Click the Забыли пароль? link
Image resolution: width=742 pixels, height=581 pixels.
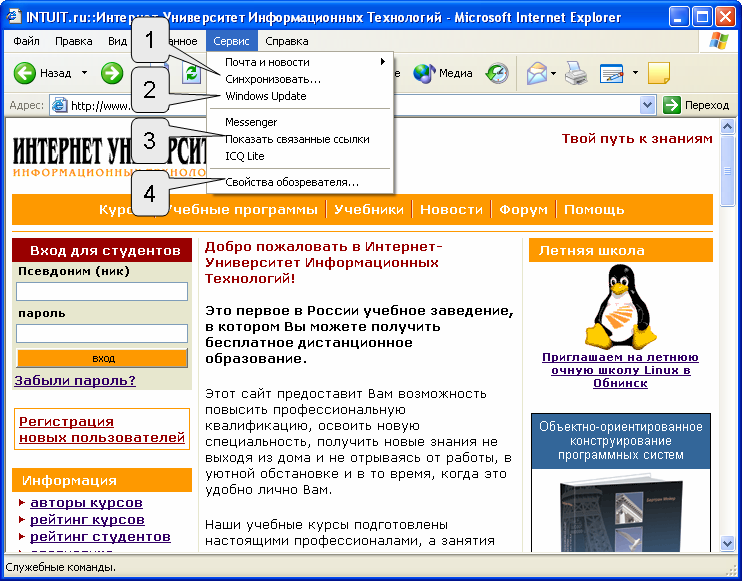[75, 381]
